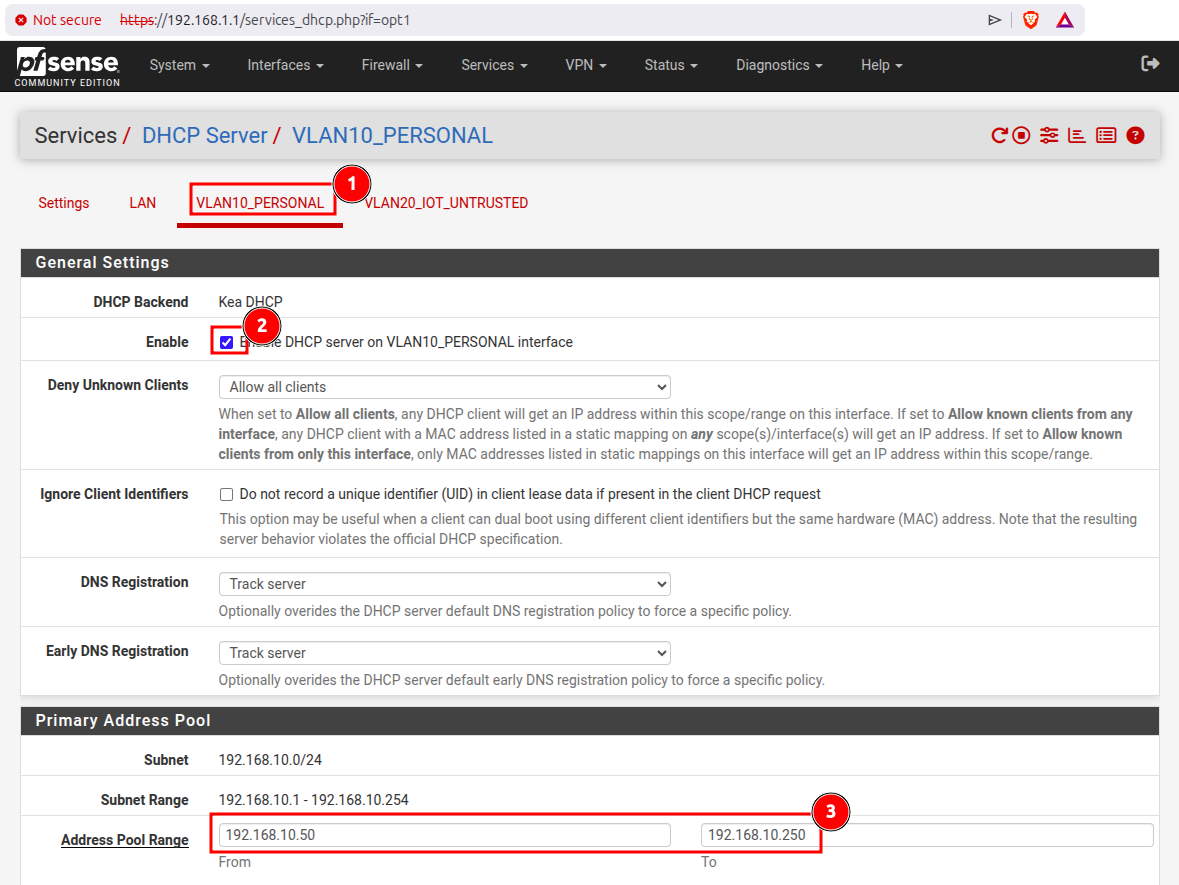Image resolution: width=1179 pixels, height=885 pixels.
Task: Open related log entries icon
Action: coord(1106,135)
